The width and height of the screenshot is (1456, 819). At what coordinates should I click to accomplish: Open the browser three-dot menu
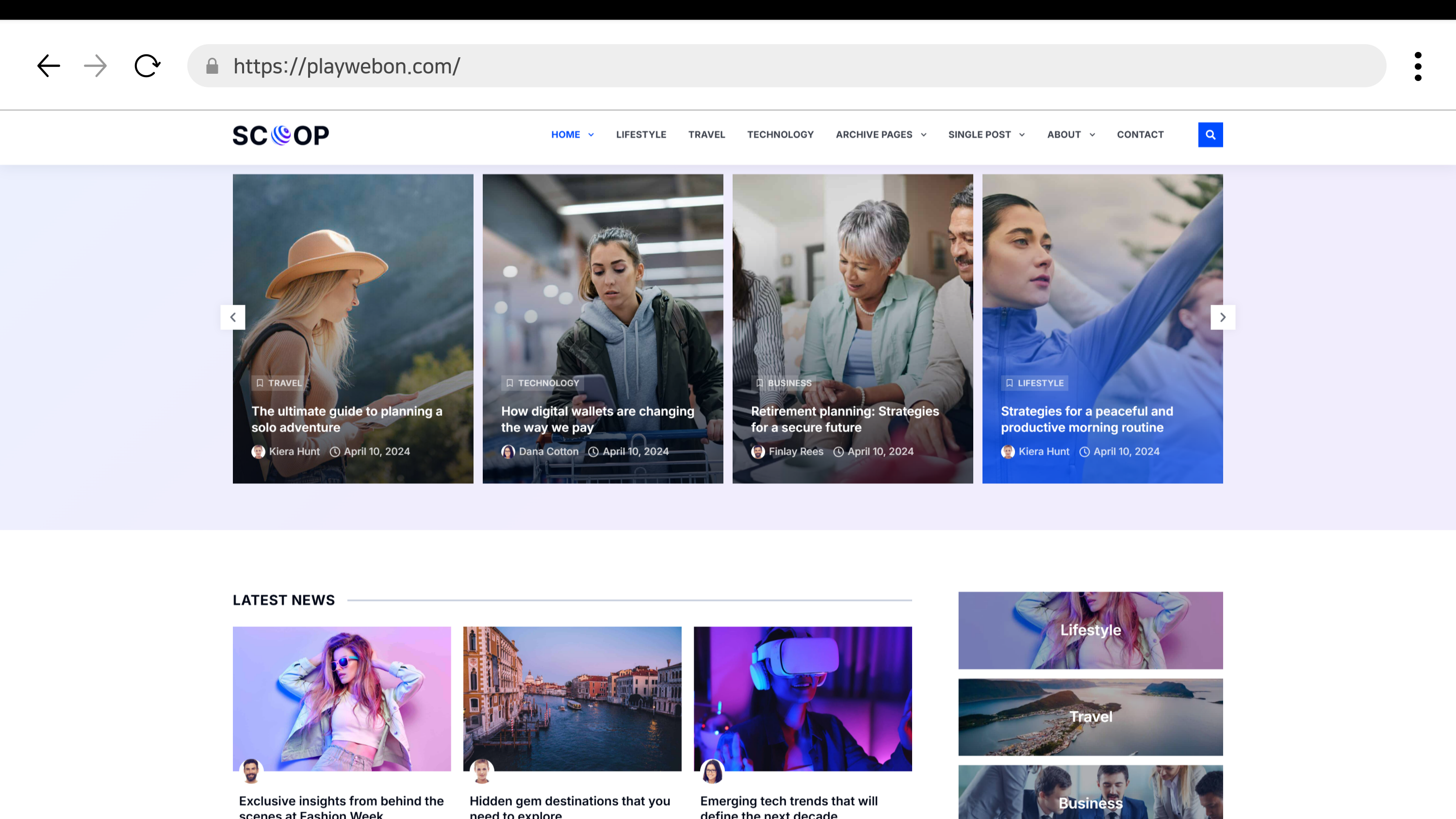click(1418, 66)
